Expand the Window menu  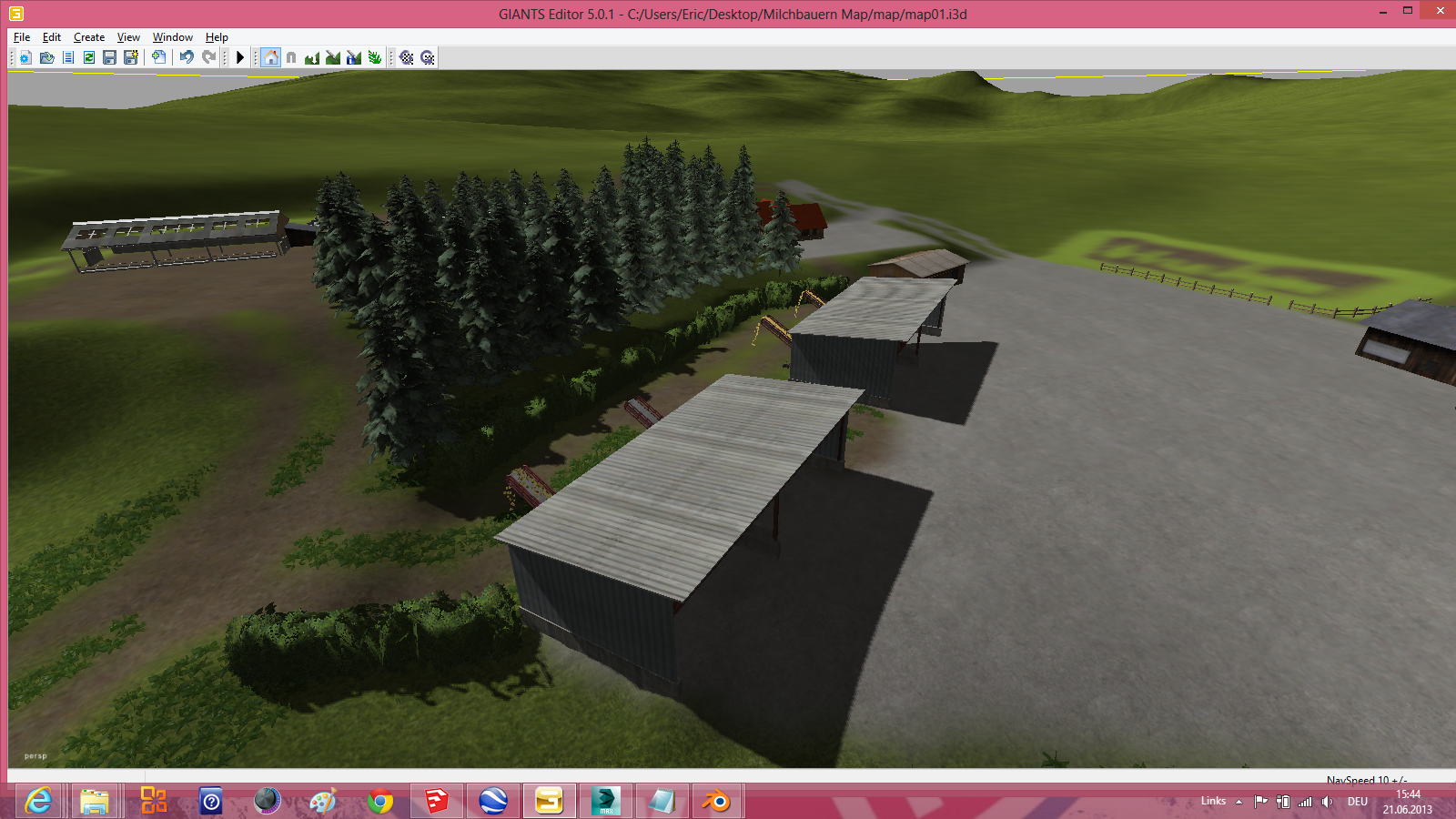point(173,37)
